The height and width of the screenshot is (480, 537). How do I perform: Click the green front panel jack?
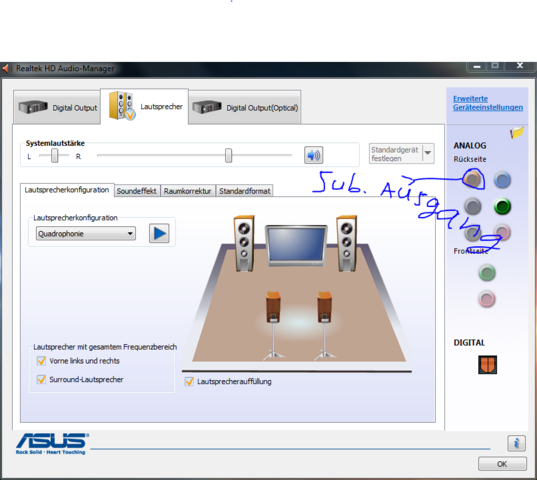(487, 273)
